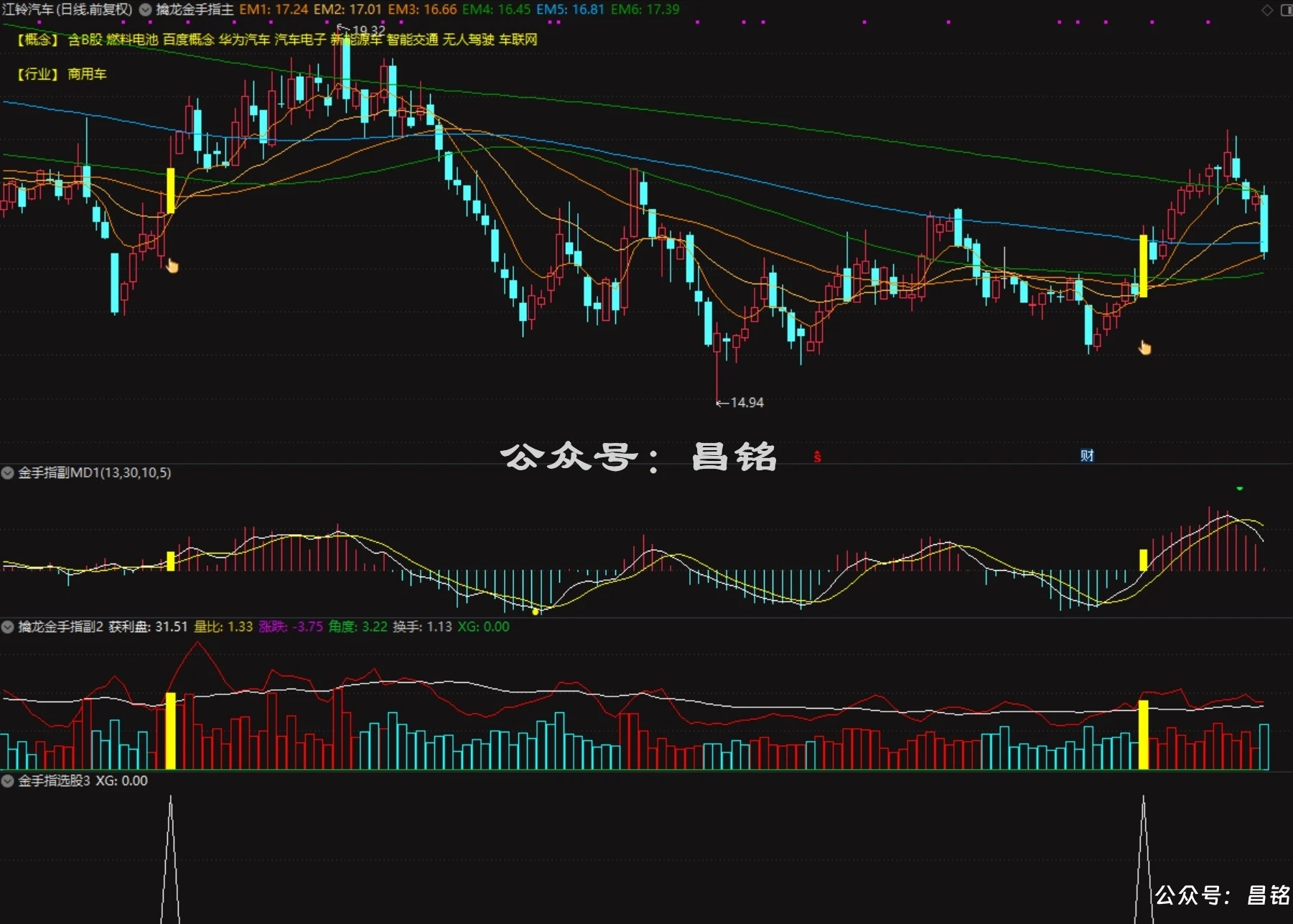This screenshot has height=924, width=1293.
Task: Click the EM3: 16.66 value label
Action: [x=422, y=10]
